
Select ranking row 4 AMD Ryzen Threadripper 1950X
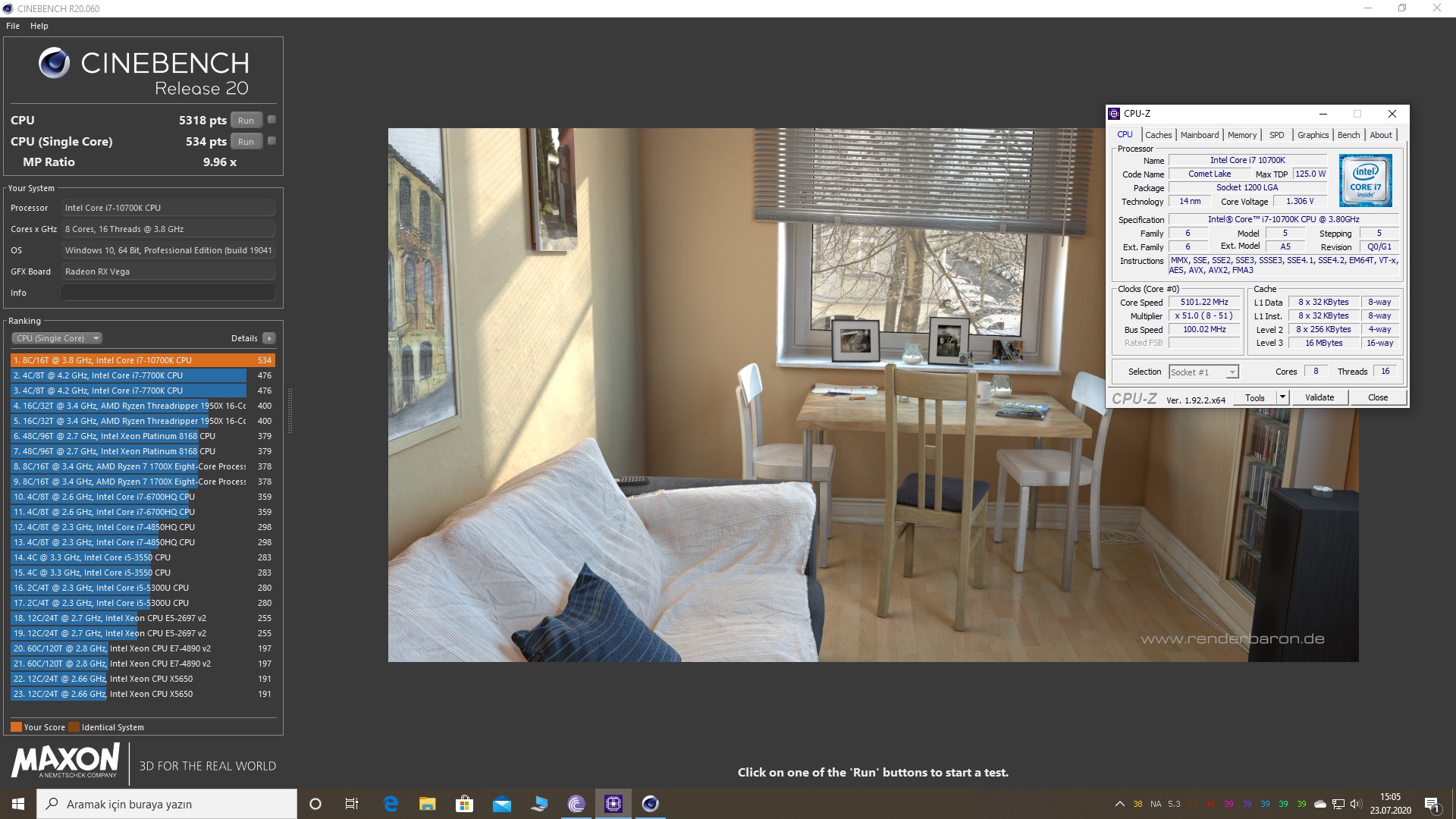click(x=143, y=406)
